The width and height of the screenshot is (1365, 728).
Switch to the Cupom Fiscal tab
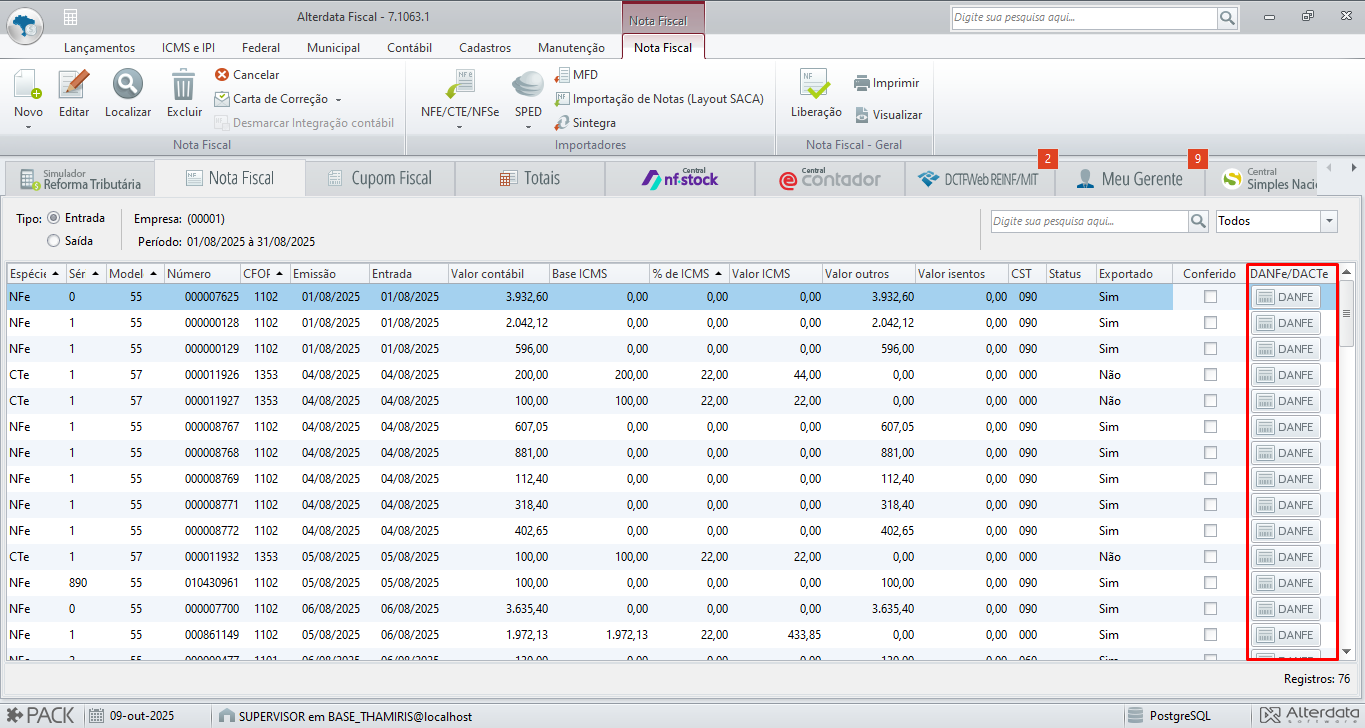point(380,179)
